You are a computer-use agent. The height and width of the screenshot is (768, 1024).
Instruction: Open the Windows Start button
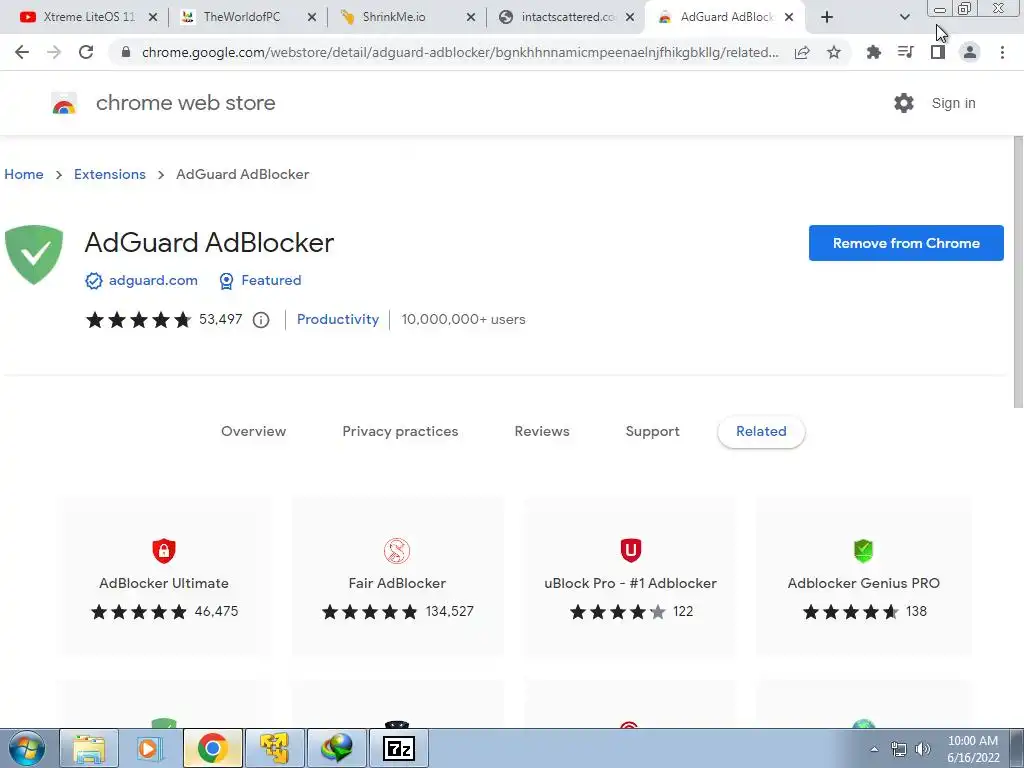coord(26,748)
